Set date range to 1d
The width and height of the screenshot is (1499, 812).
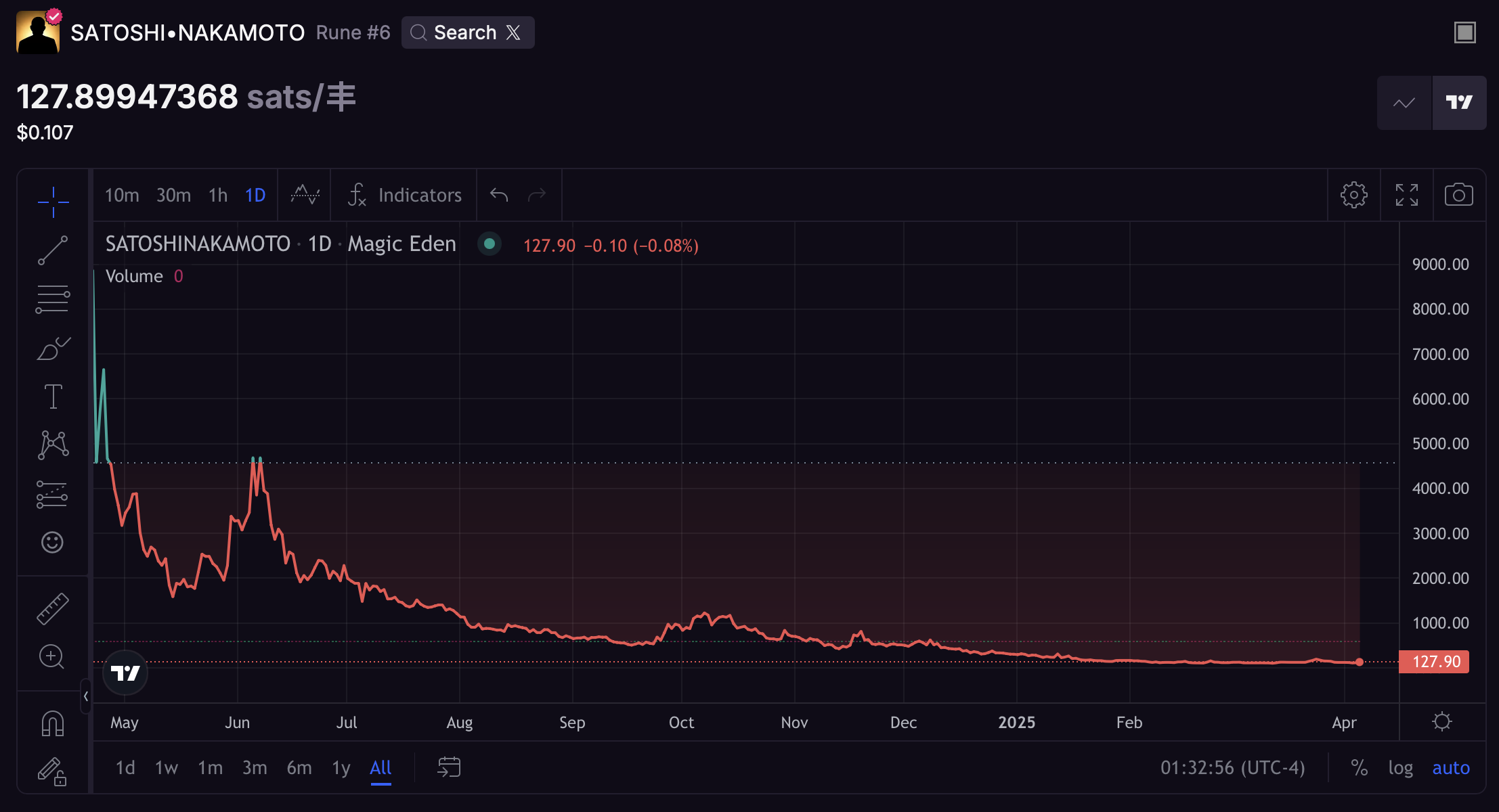point(125,767)
